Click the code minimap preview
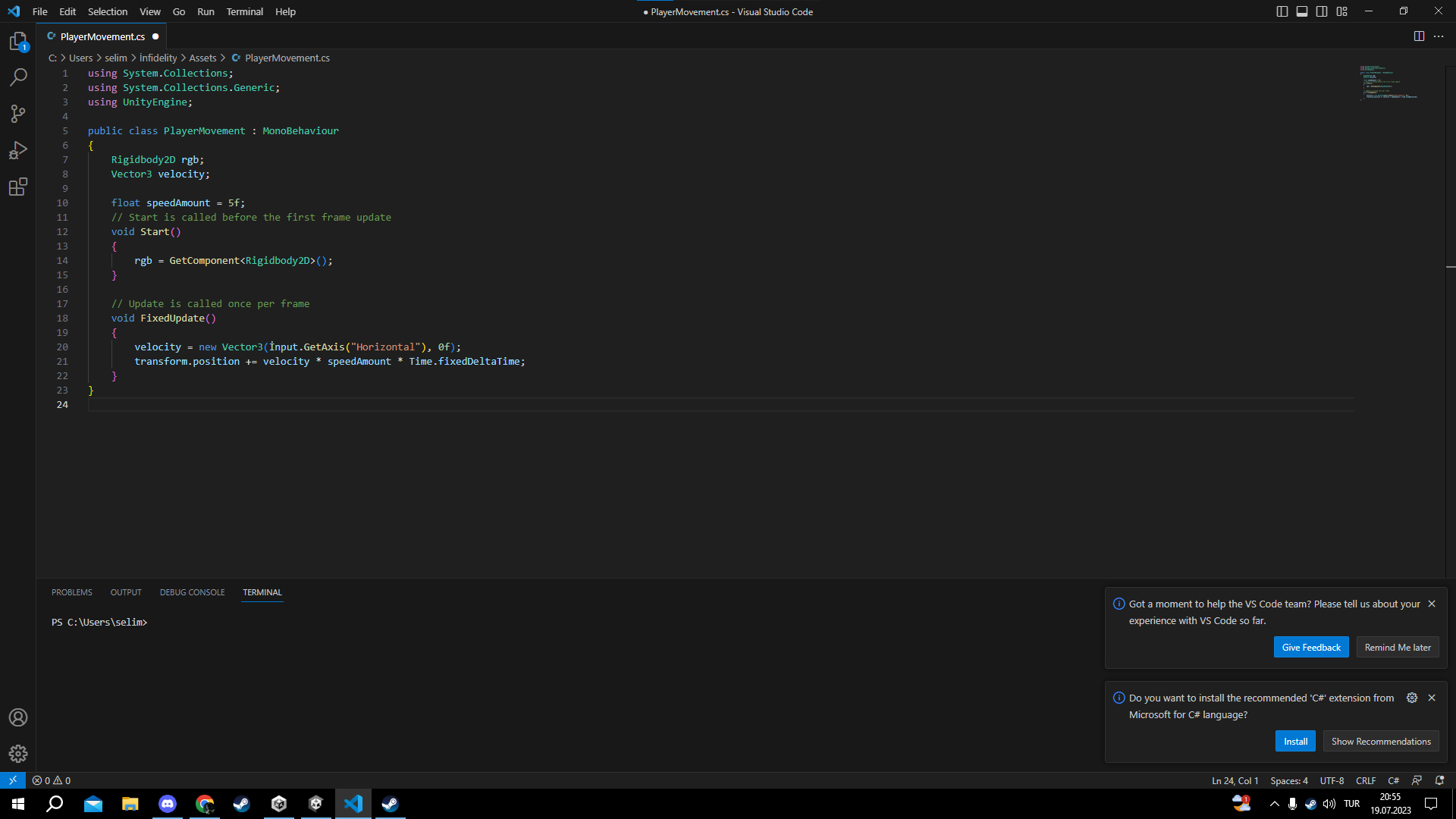 tap(1388, 83)
